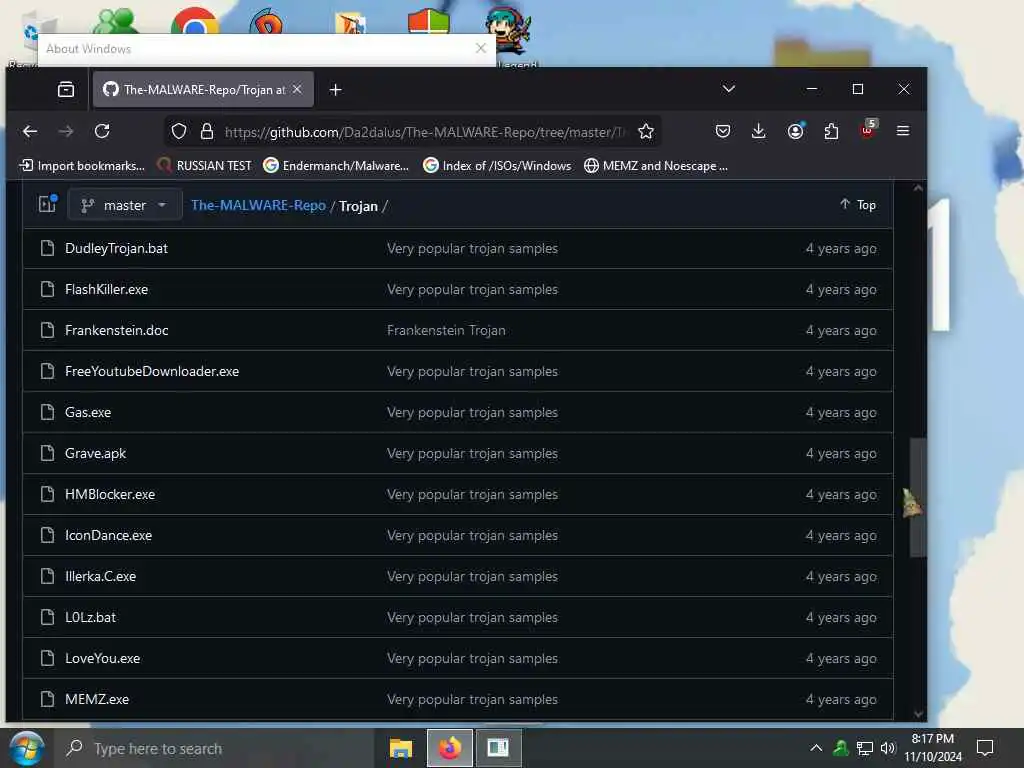Show hidden system tray icons
Viewport: 1024px width, 768px height.
[x=816, y=748]
